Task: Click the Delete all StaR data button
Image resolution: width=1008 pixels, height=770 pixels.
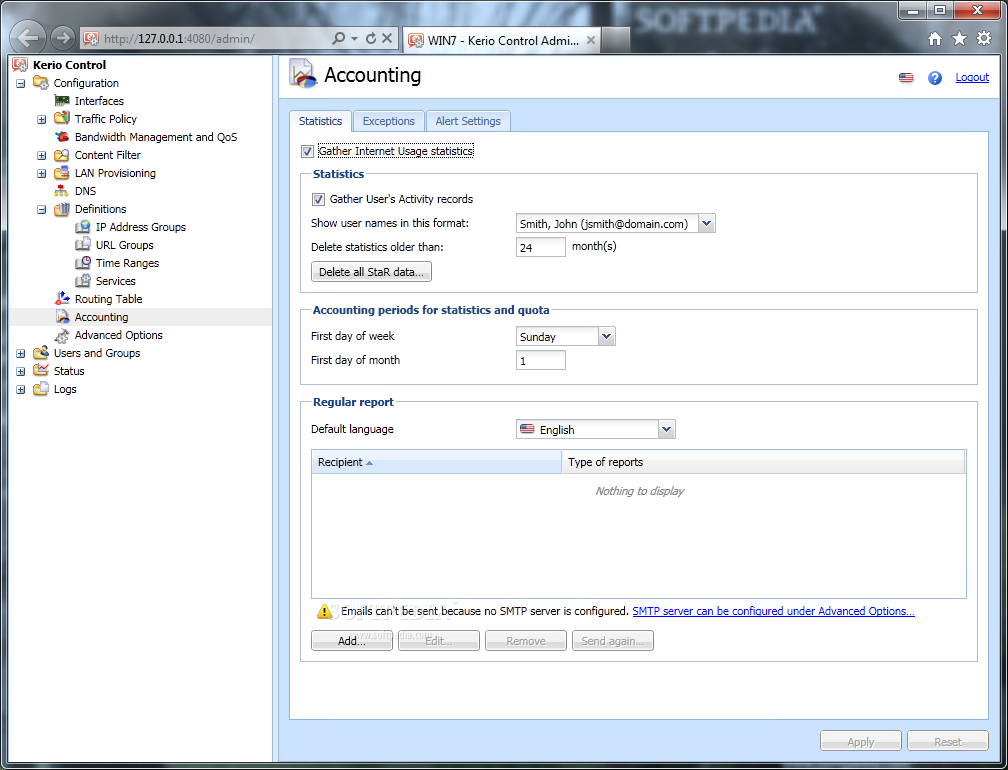Action: (x=371, y=272)
